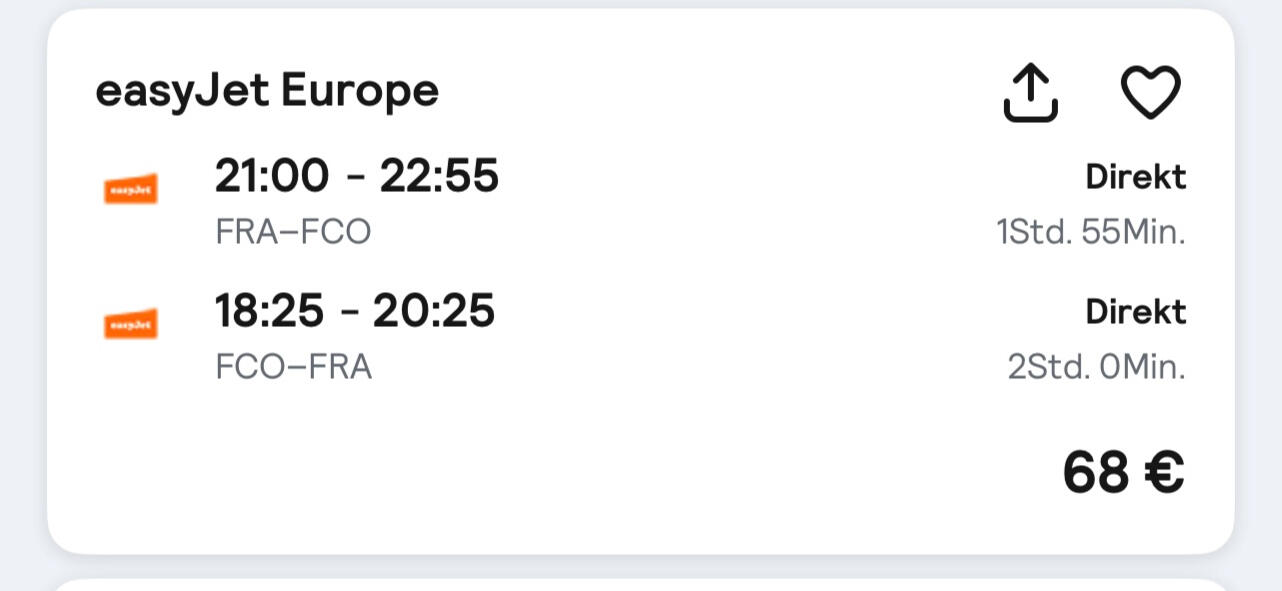
Task: Click the 20:25 return arrival time
Action: coord(434,311)
